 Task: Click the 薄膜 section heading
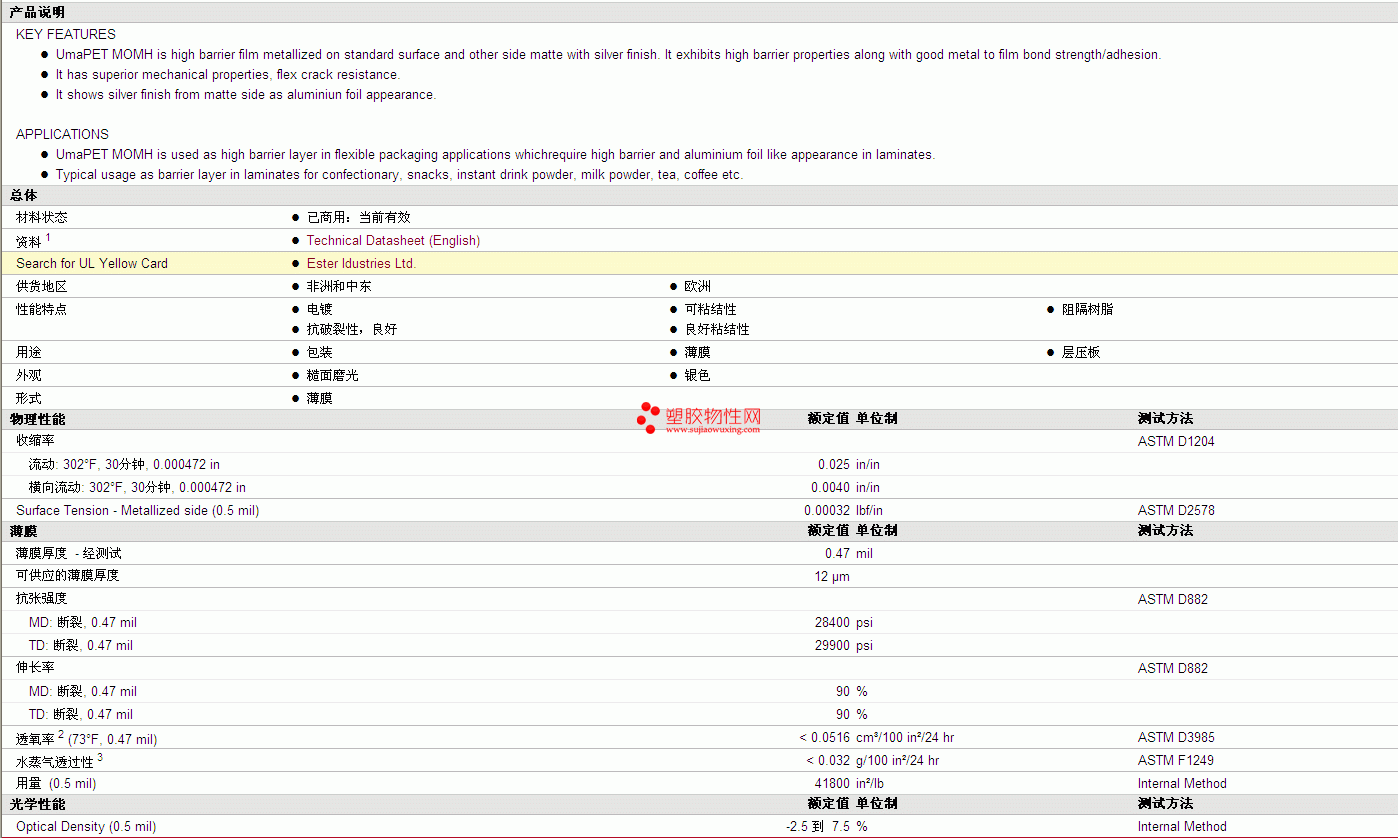tap(23, 531)
